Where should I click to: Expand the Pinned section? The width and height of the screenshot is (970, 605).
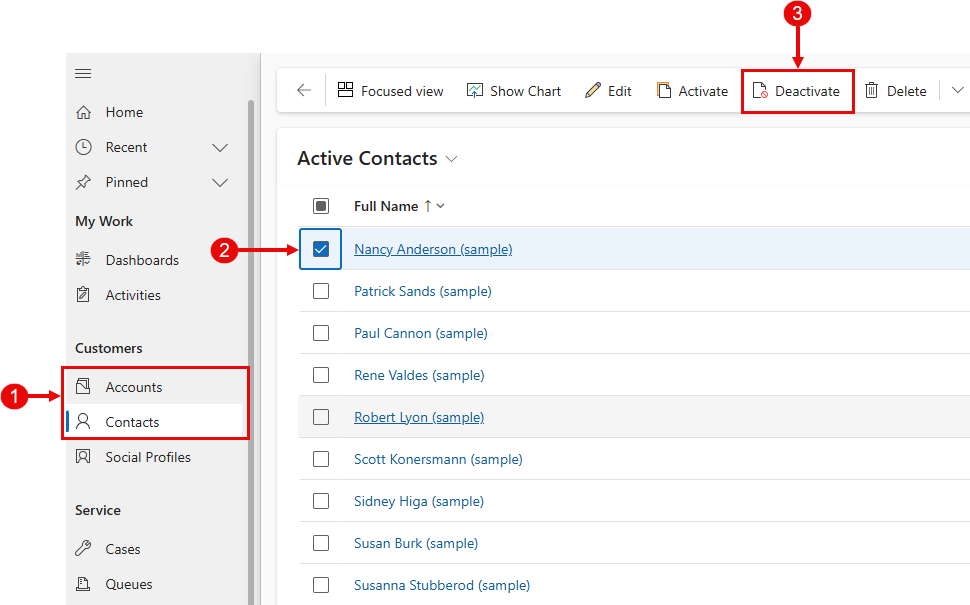[219, 182]
